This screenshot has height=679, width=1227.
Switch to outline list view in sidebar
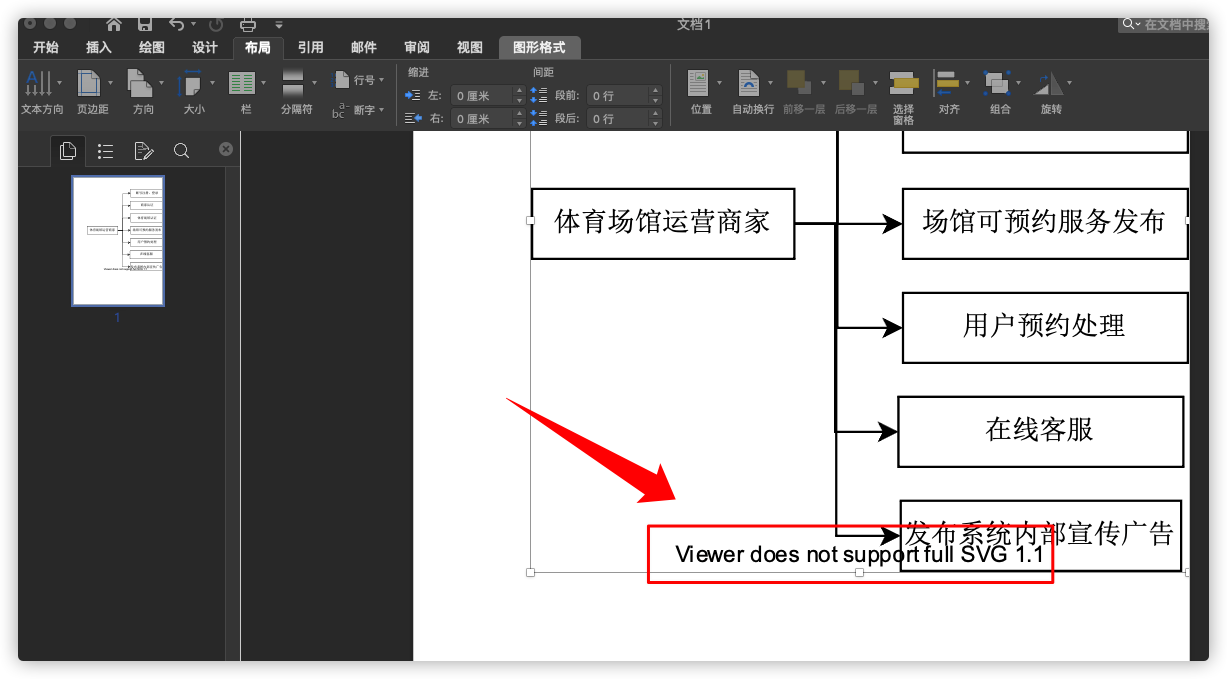[105, 150]
